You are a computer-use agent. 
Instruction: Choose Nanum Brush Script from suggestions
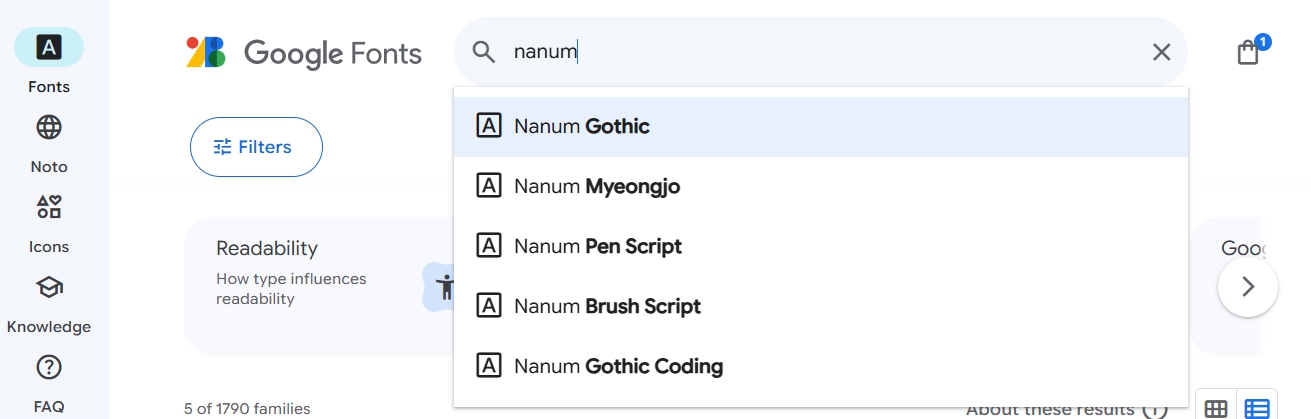821,307
